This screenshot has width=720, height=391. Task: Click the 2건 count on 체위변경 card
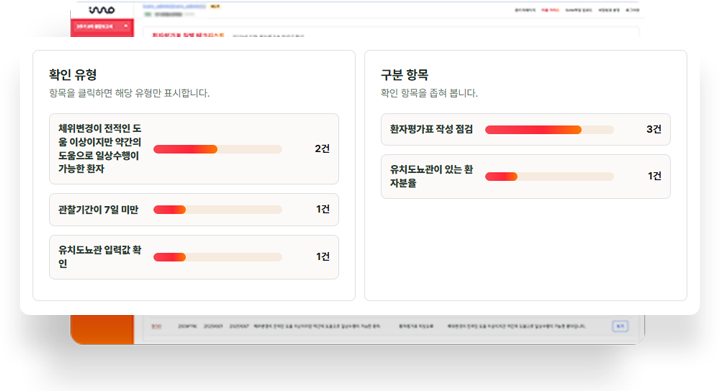[322, 149]
